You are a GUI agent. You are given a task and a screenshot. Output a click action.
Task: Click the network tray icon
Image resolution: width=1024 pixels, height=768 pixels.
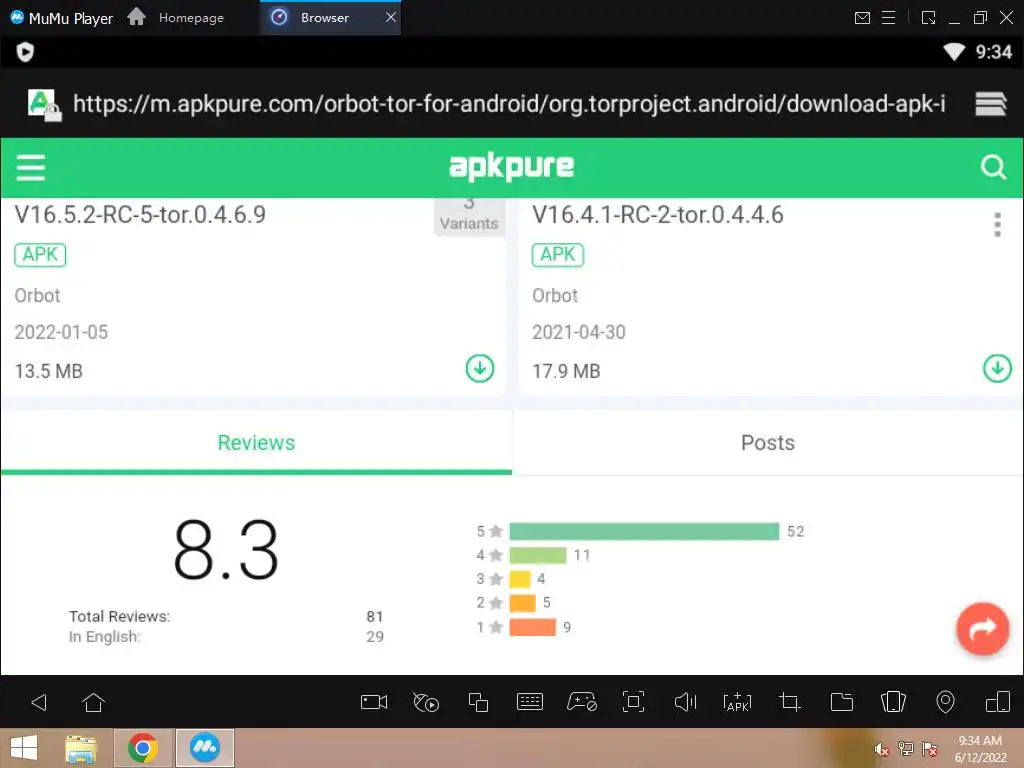tap(906, 749)
